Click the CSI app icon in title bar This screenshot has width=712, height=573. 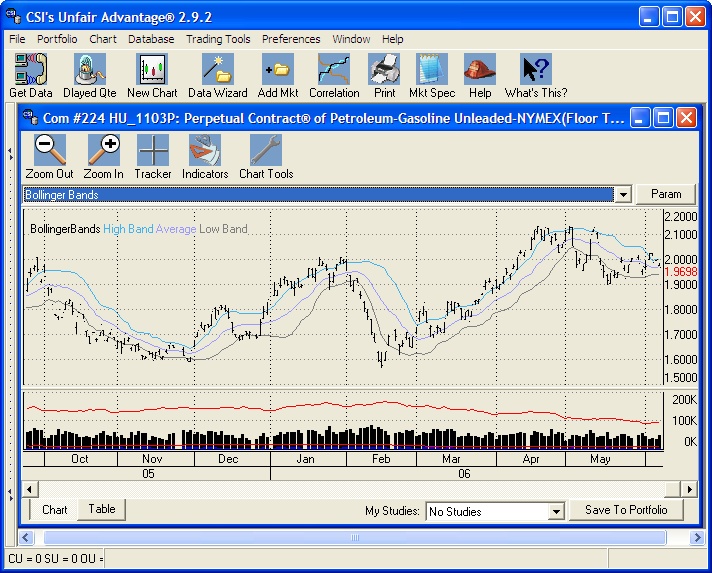point(13,16)
